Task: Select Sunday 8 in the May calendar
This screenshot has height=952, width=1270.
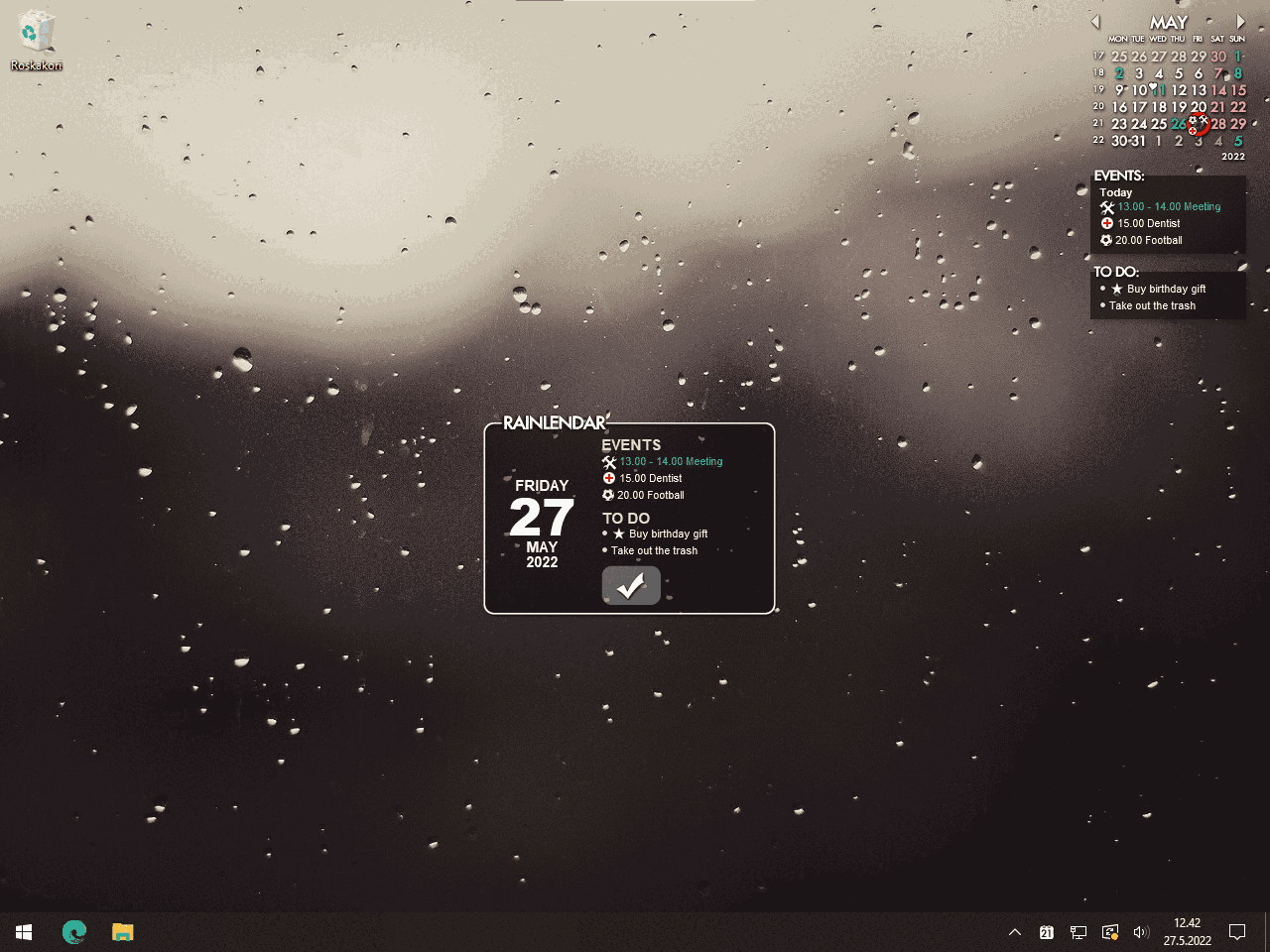Action: [1238, 73]
